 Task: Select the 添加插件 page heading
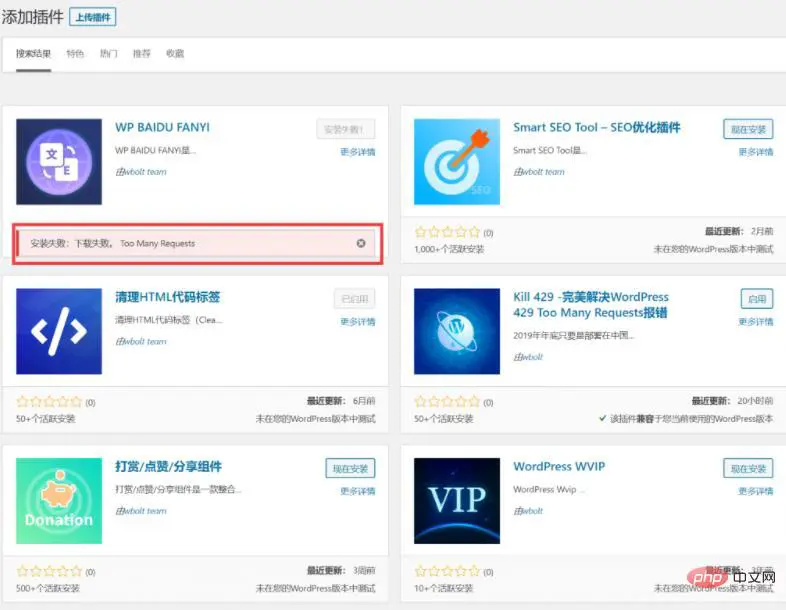pos(32,17)
